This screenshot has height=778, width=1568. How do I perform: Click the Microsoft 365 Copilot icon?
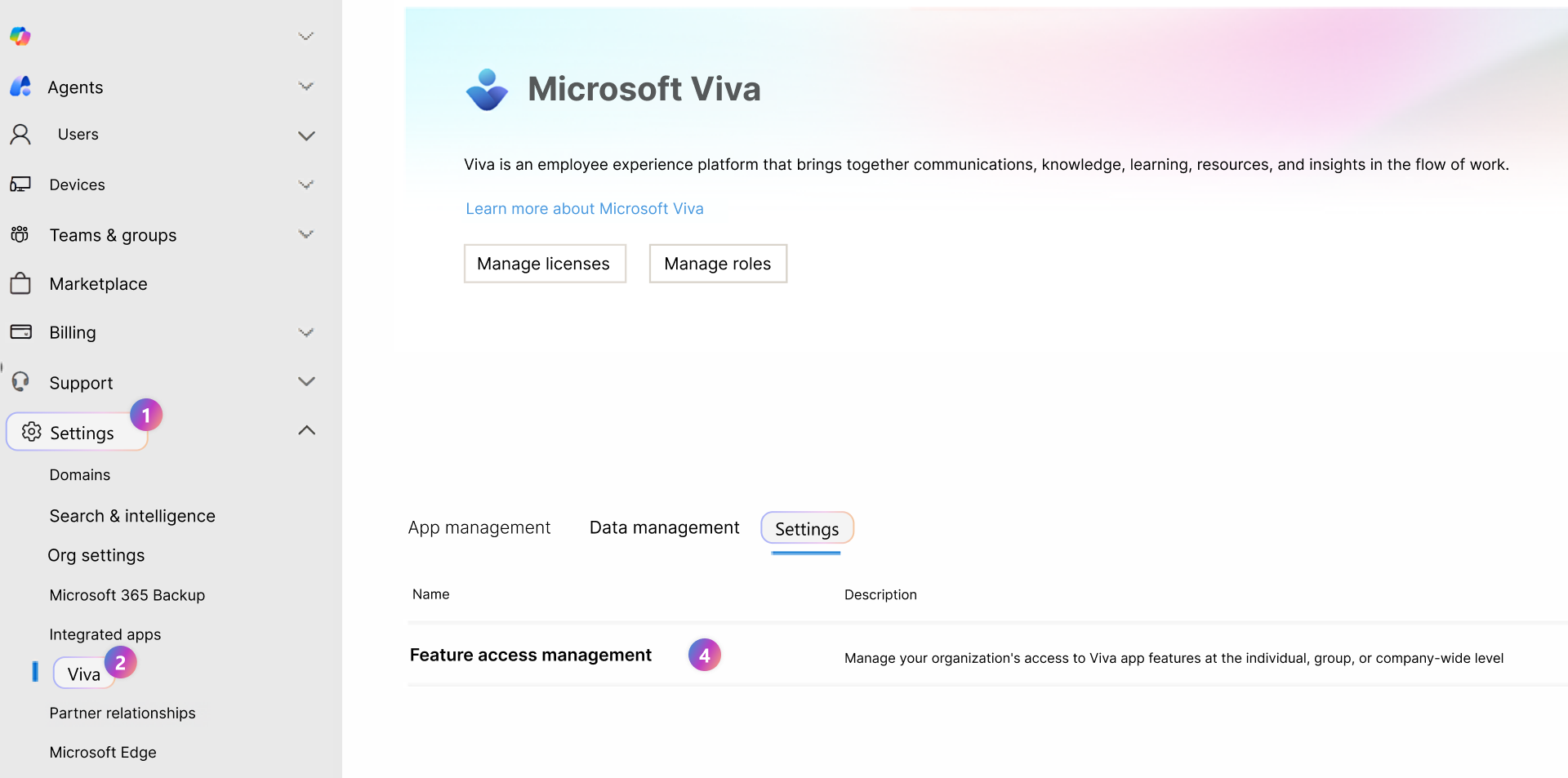coord(20,36)
